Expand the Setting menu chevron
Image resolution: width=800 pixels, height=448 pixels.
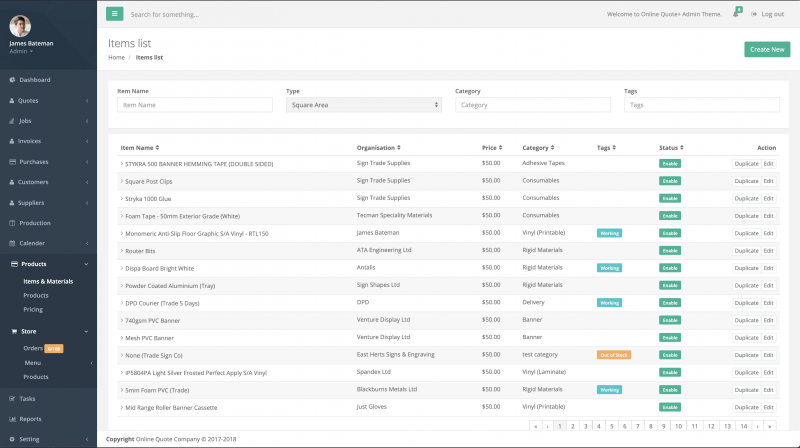87,439
